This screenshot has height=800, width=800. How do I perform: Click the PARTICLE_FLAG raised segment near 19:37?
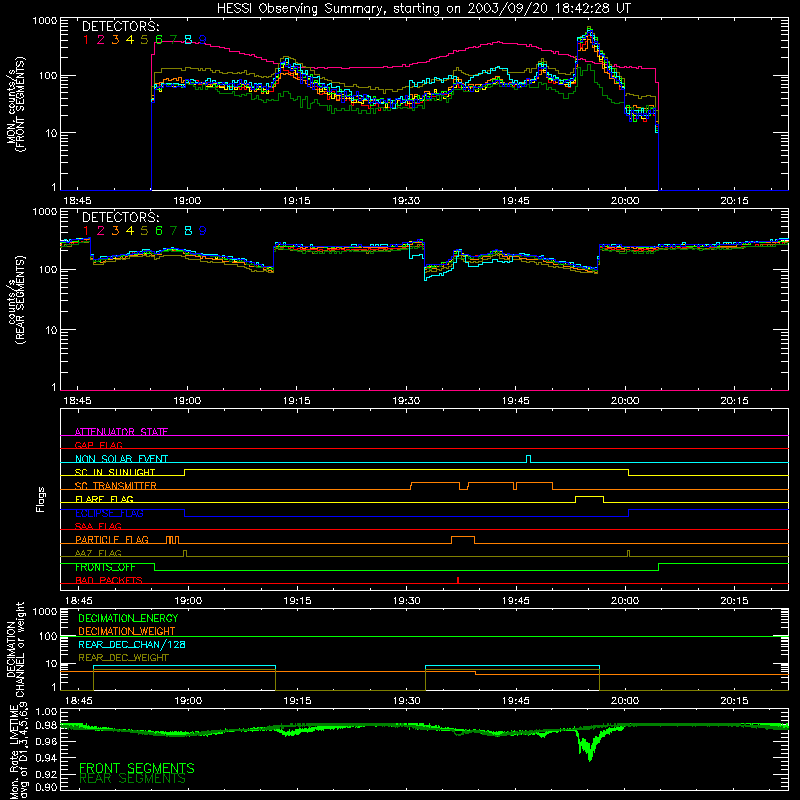click(x=463, y=540)
